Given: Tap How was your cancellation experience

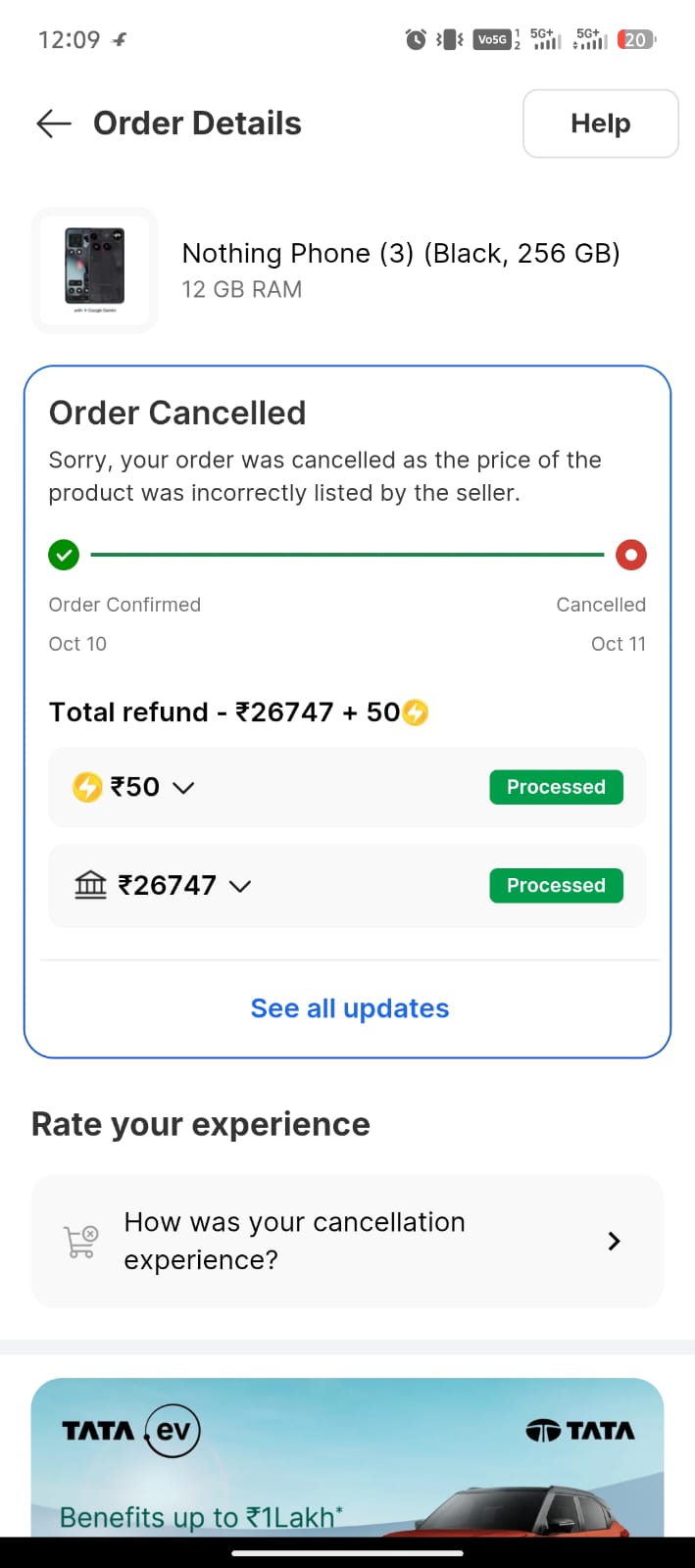Looking at the screenshot, I should pos(294,1241).
